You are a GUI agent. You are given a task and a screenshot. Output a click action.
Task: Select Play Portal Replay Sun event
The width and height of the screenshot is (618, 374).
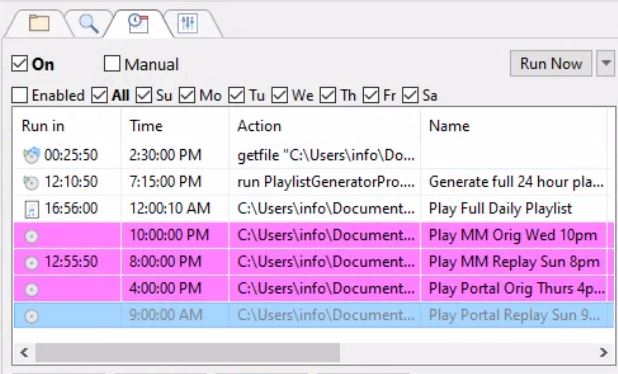point(514,315)
